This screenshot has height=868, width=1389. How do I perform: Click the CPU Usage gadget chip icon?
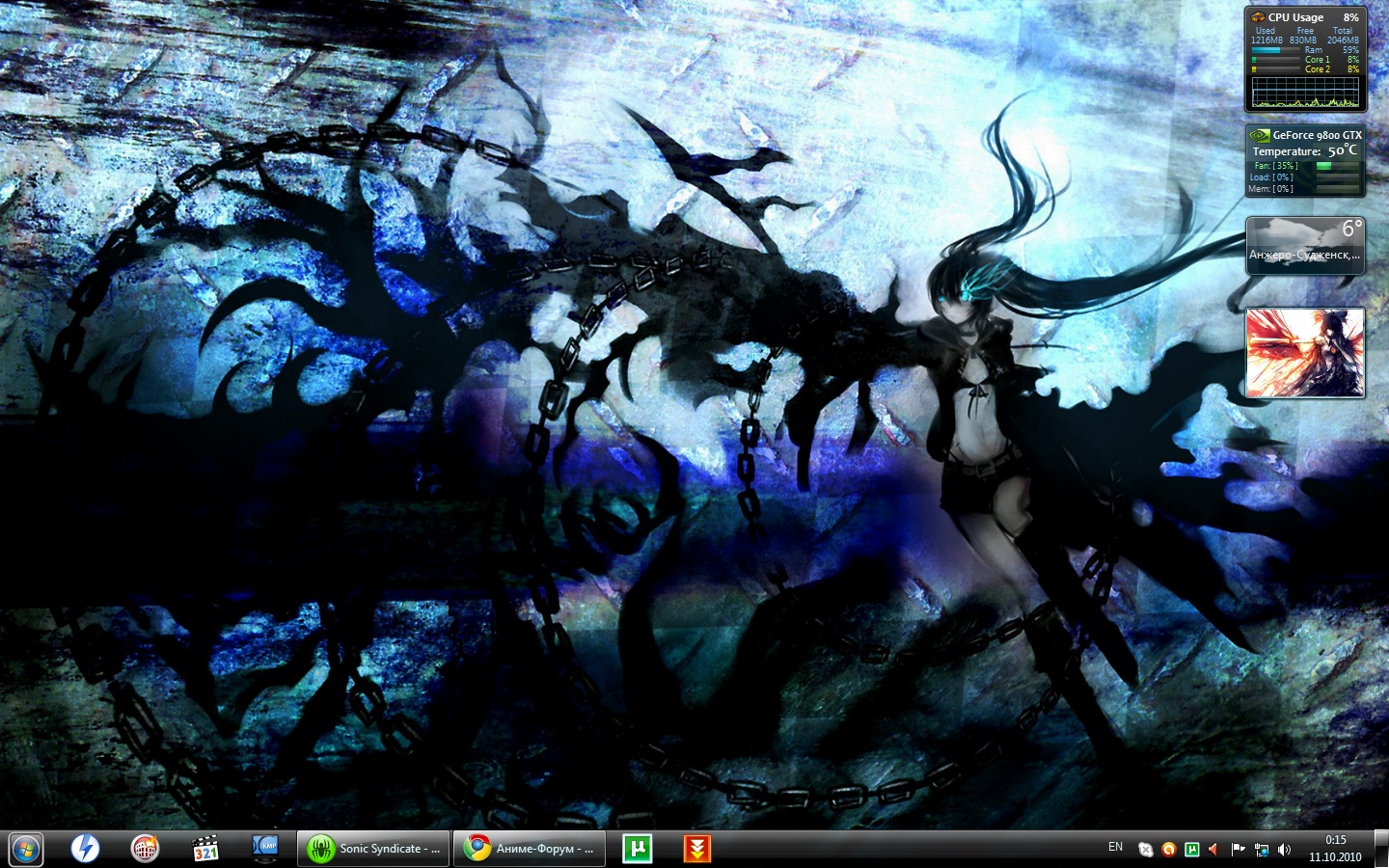[1258, 17]
